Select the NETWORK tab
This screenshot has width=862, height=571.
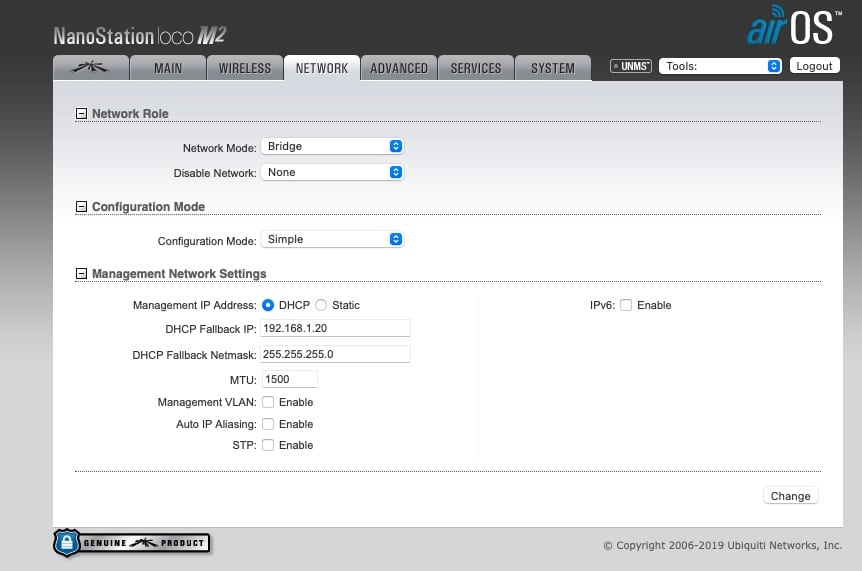pyautogui.click(x=322, y=68)
